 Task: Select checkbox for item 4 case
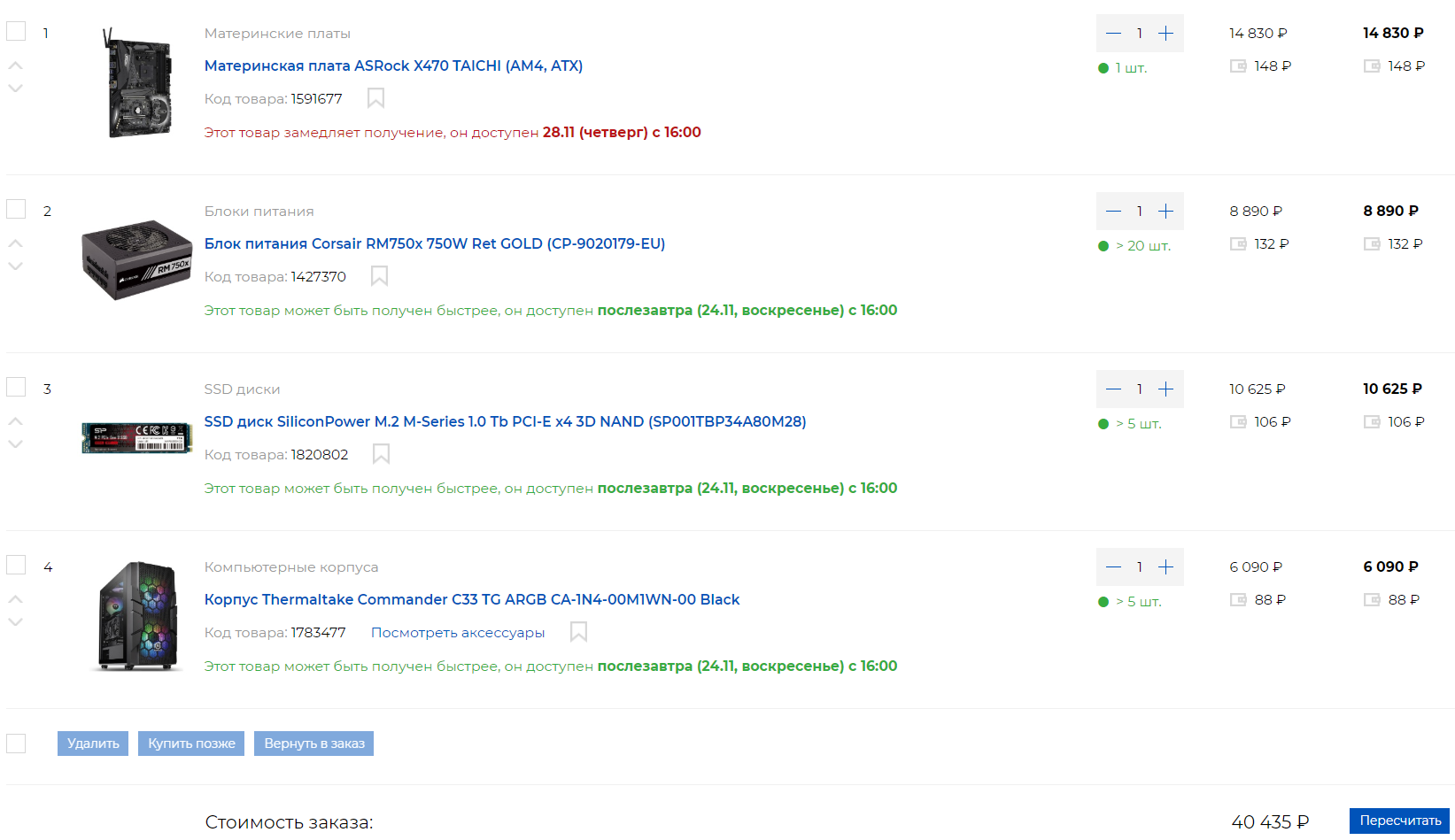click(16, 565)
